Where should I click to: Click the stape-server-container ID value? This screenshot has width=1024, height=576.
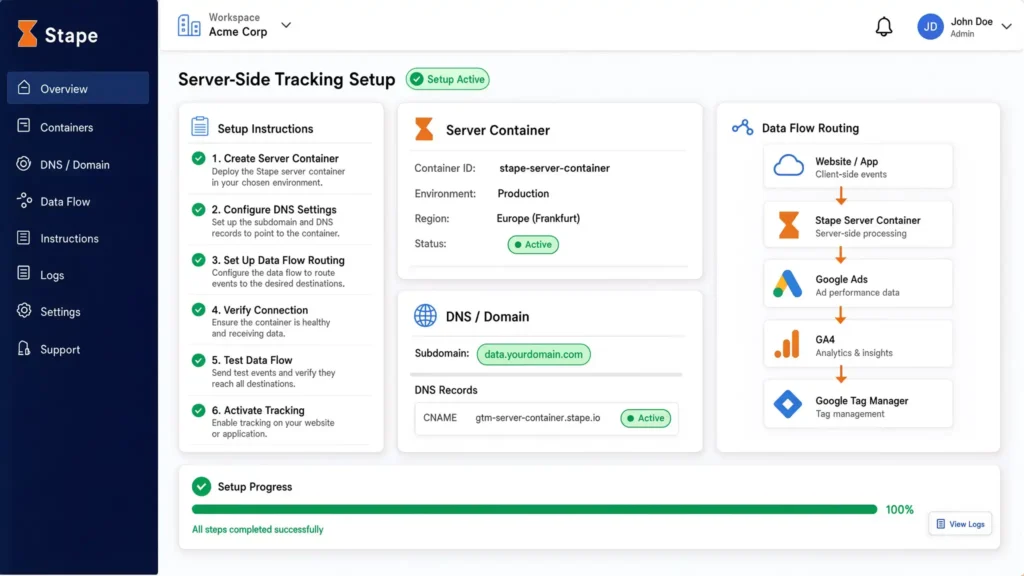click(x=554, y=168)
